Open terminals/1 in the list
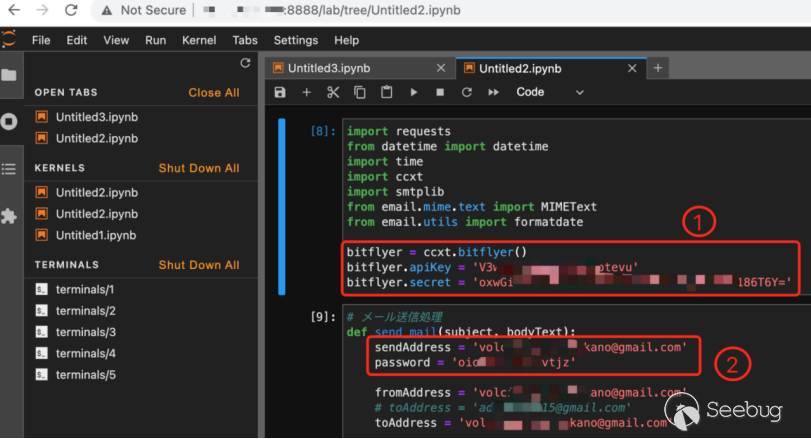 click(85, 290)
